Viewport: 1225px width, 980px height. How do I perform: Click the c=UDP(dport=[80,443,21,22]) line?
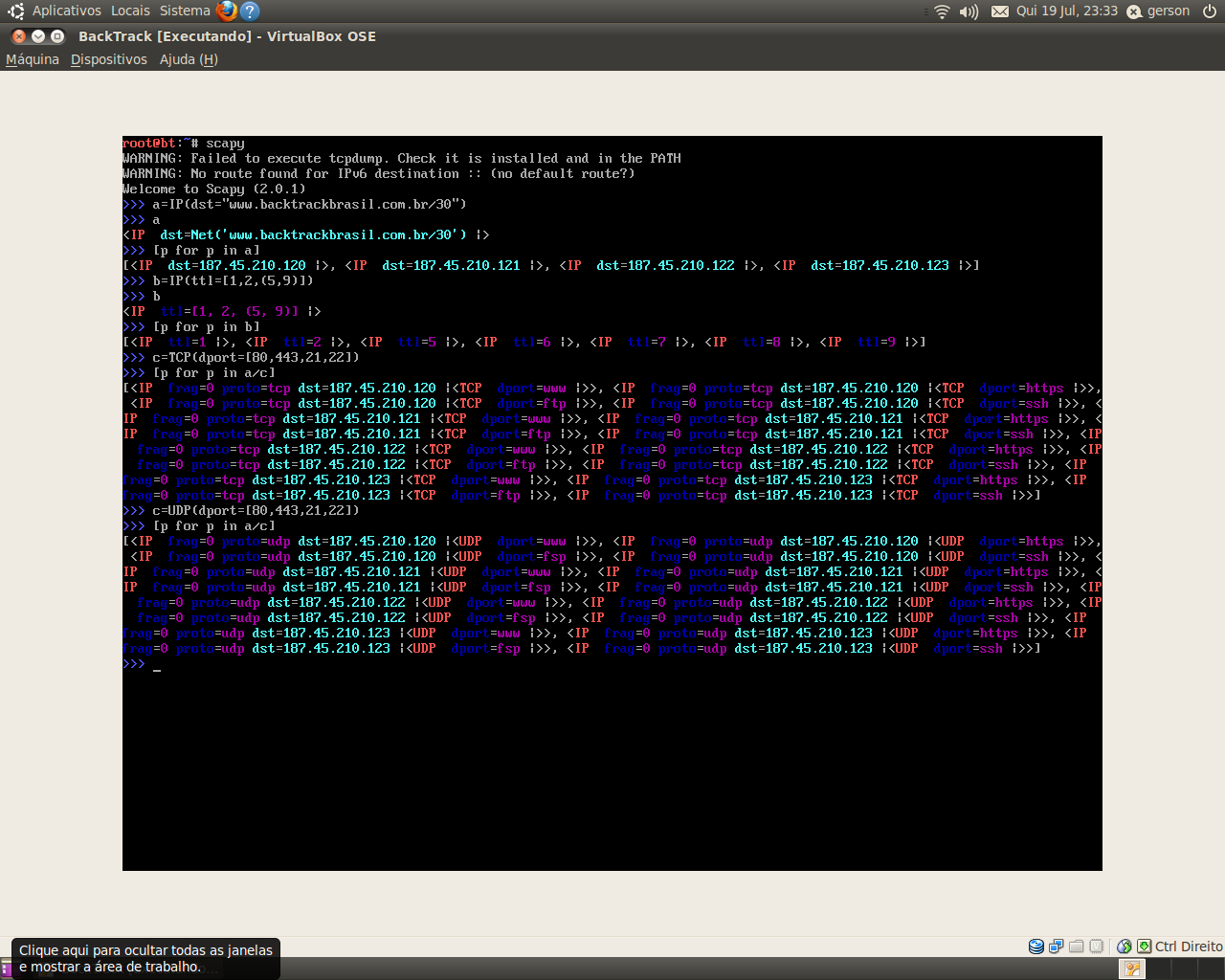click(x=241, y=511)
